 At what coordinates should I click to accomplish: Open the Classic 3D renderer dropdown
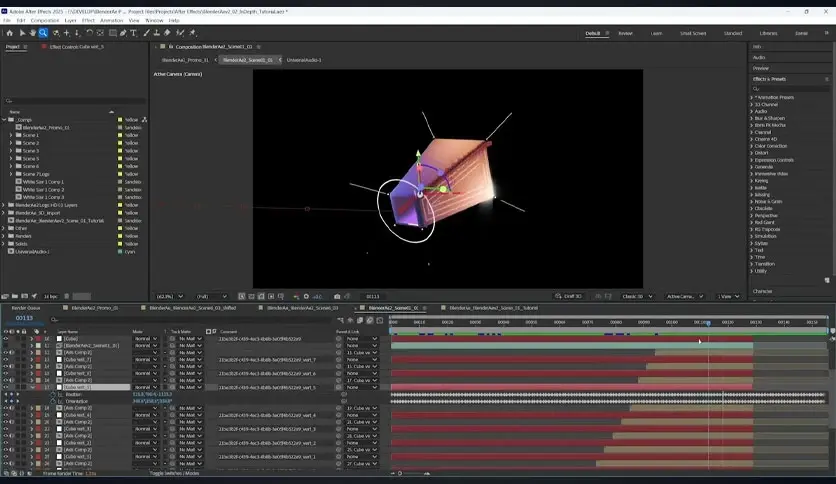[637, 296]
